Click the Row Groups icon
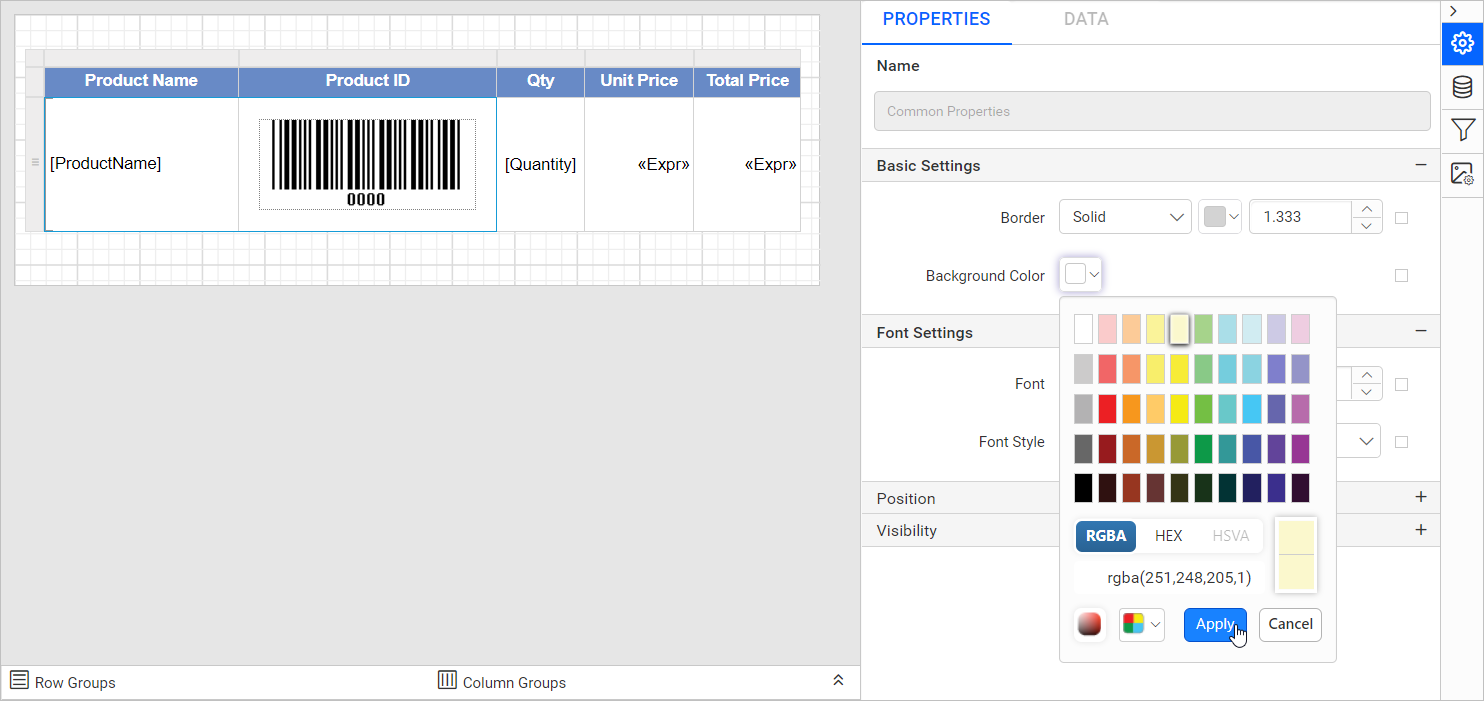This screenshot has width=1484, height=701. coord(19,681)
